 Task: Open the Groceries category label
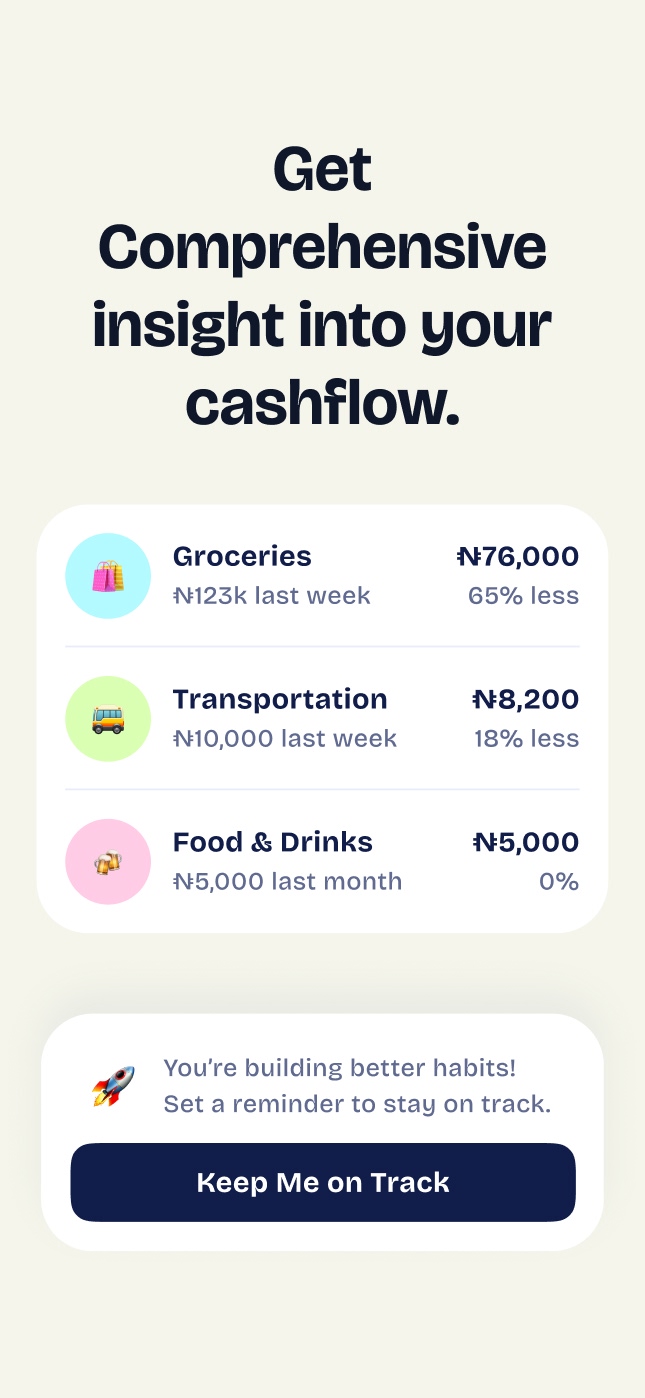[242, 557]
